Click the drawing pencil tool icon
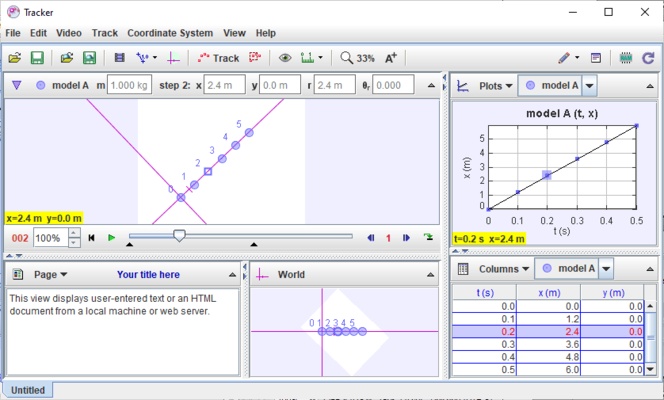Viewport: 664px width, 400px height. [x=566, y=58]
